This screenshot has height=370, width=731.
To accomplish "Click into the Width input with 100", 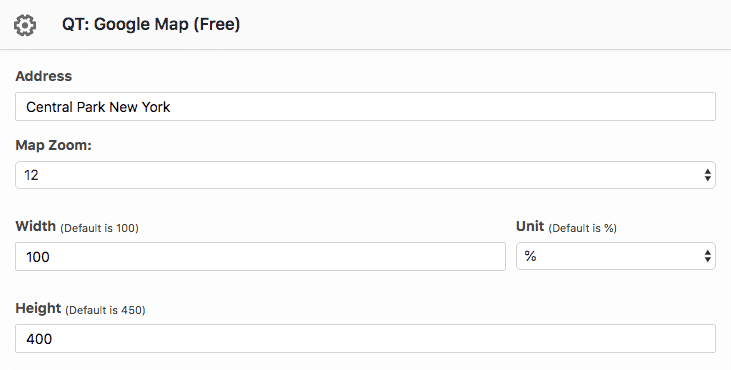I will pyautogui.click(x=261, y=256).
